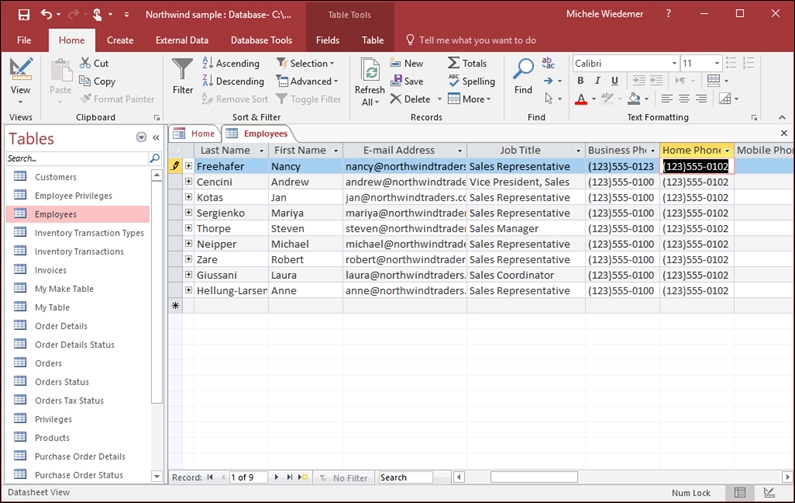This screenshot has height=503, width=795.
Task: Toggle Underline formatting
Action: coord(615,81)
